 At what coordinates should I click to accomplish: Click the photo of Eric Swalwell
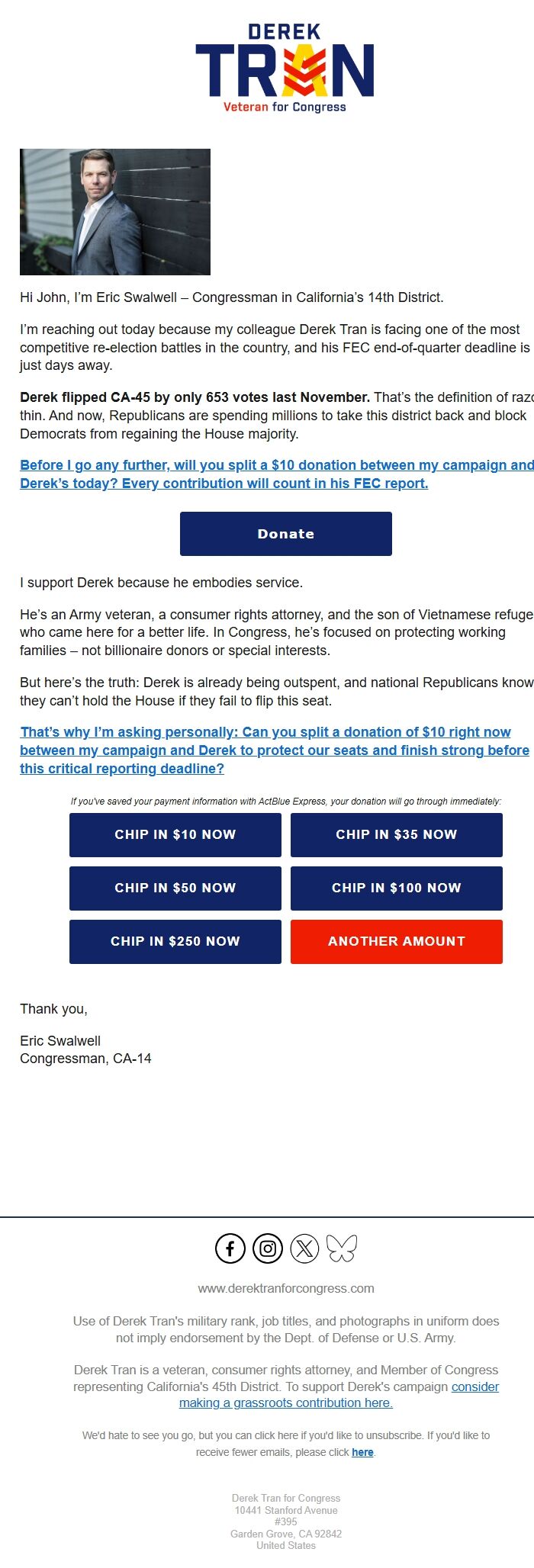pyautogui.click(x=115, y=212)
